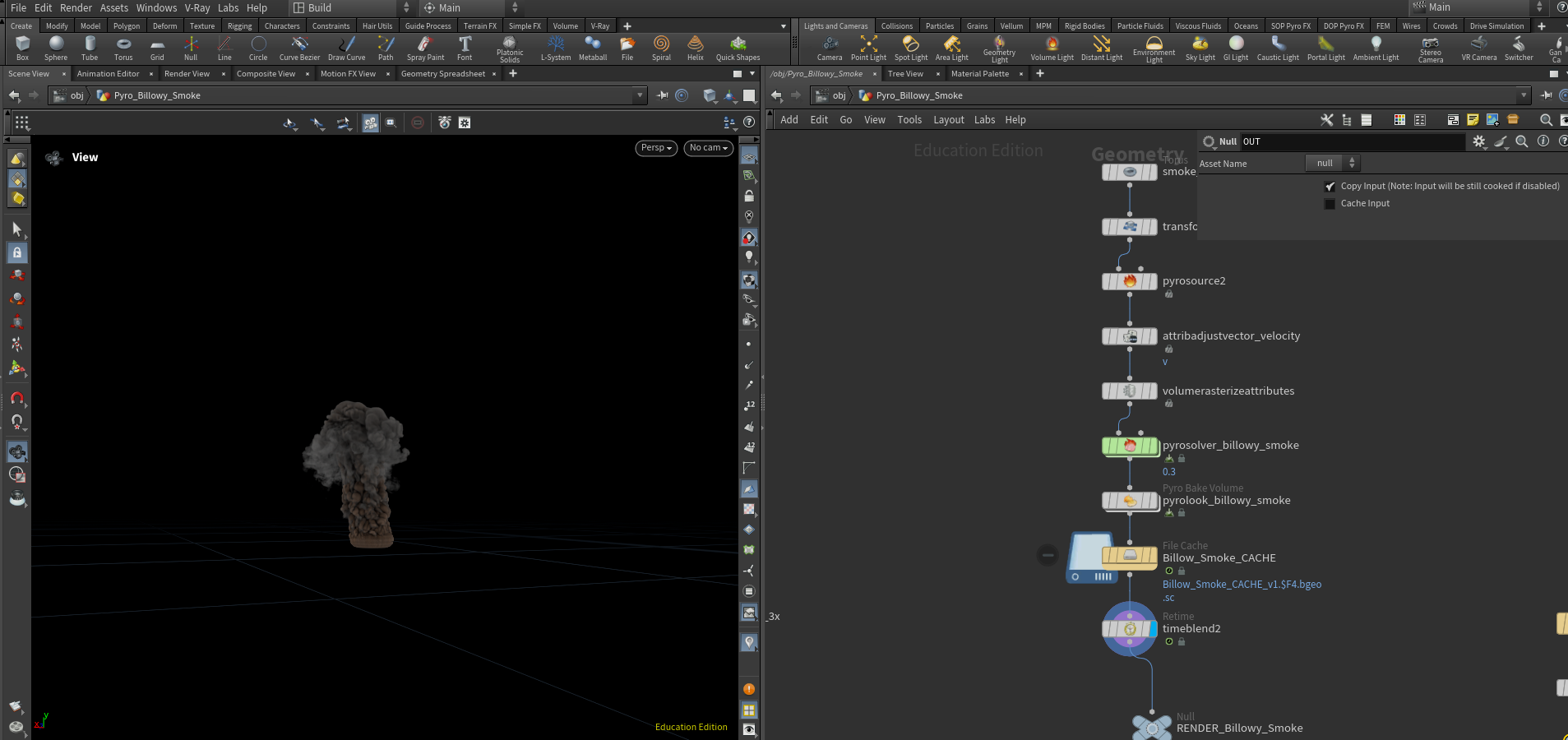The width and height of the screenshot is (1568, 740).
Task: Add a Camera from the Lights shelf
Action: coord(830,48)
